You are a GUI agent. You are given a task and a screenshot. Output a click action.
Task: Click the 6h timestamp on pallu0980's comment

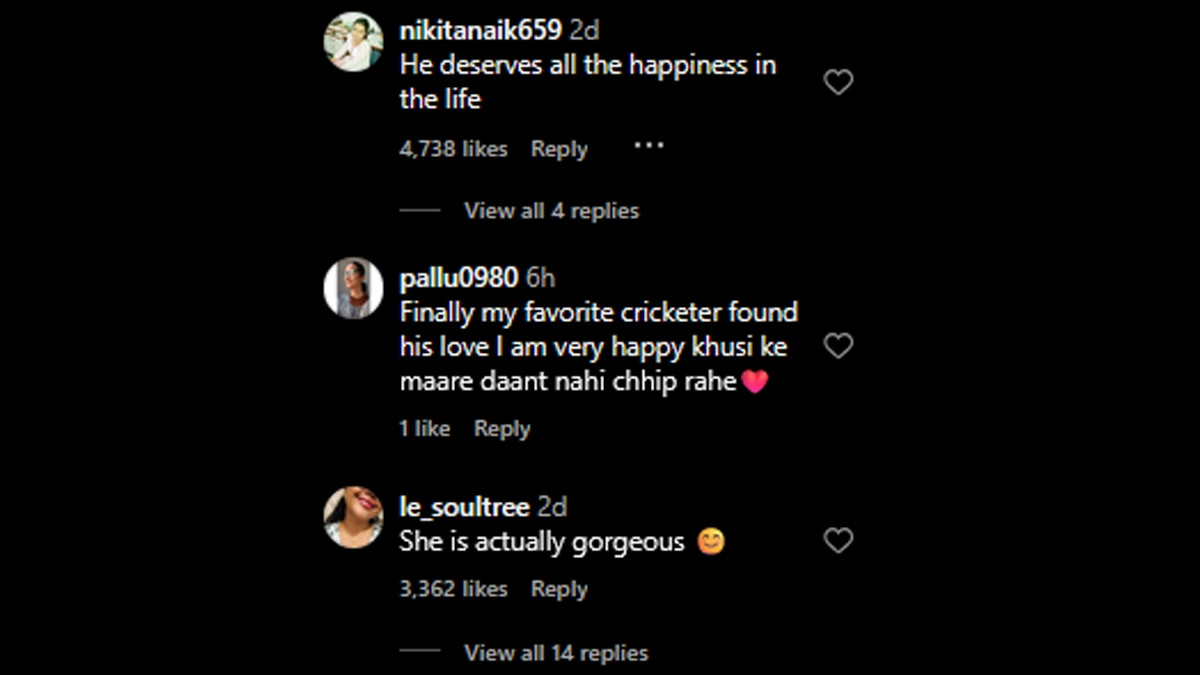540,277
